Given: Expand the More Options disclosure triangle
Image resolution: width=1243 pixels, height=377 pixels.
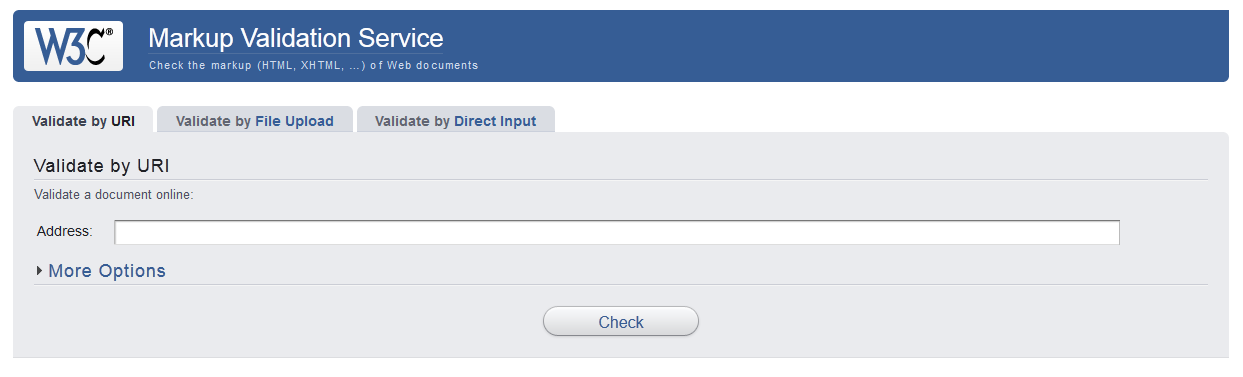Looking at the screenshot, I should click(39, 271).
